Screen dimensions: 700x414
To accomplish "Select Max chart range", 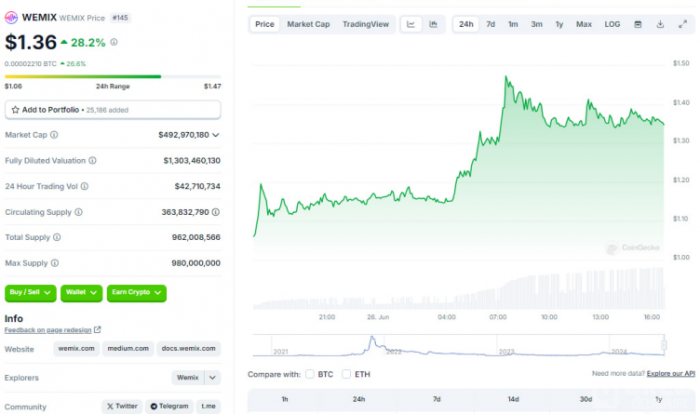I will click(584, 24).
